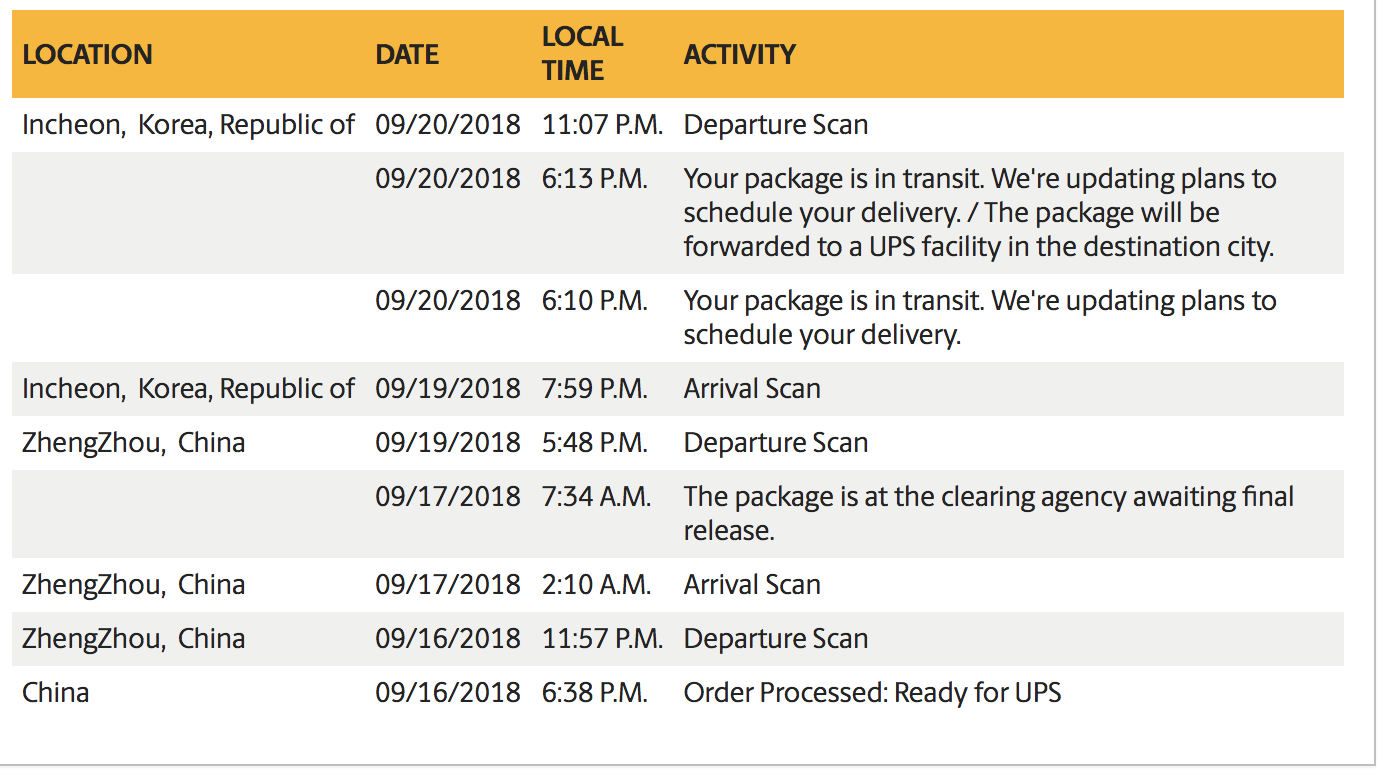Click the LOCATION column header
Viewport: 1378px width, 776px height.
tap(87, 54)
